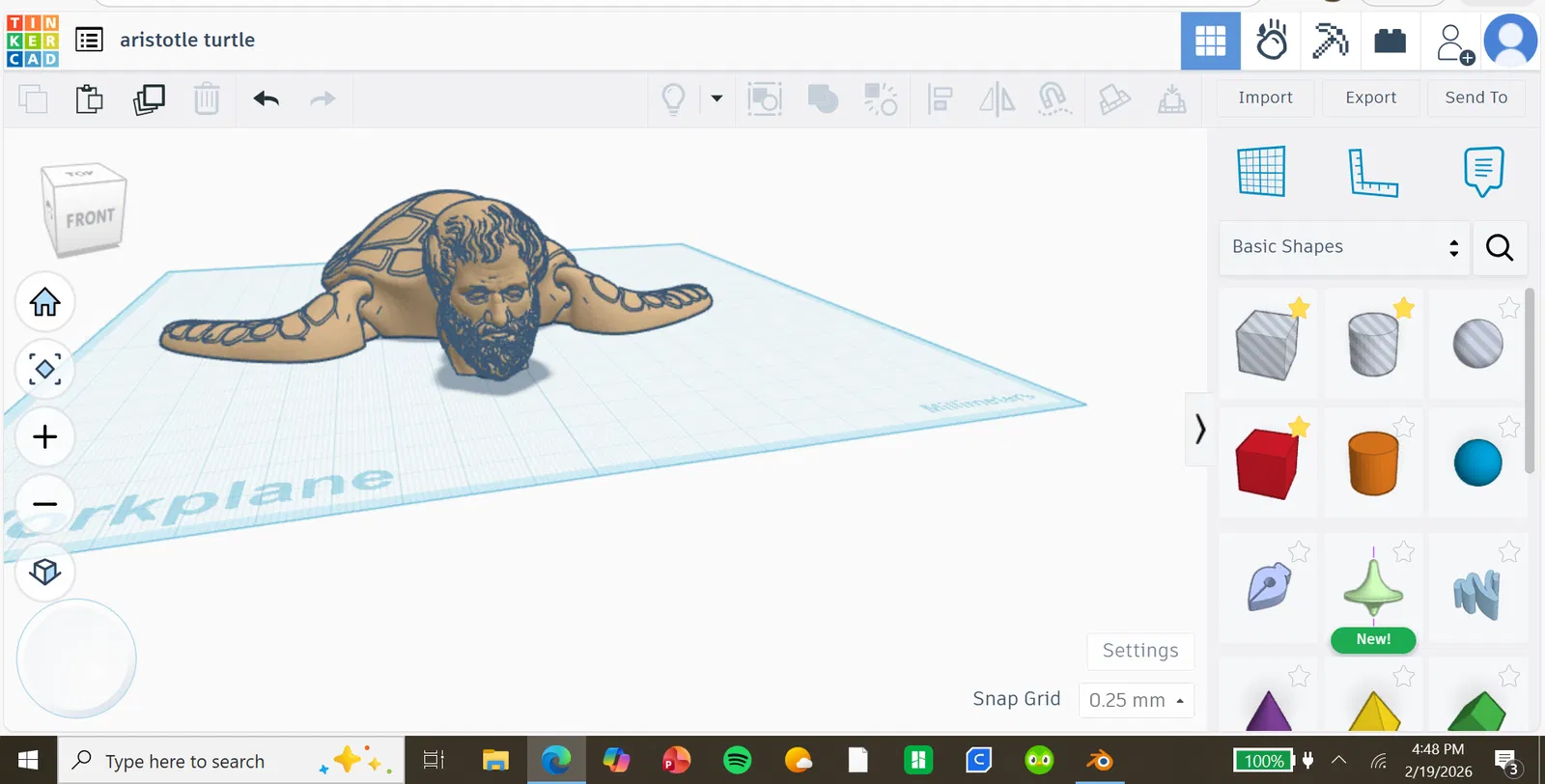
Task: Toggle favorite star on the red box
Action: click(1300, 427)
